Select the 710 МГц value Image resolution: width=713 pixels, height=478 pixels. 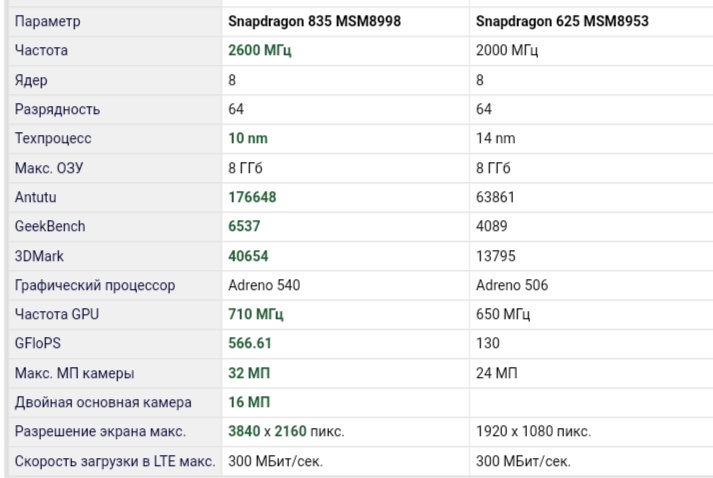point(256,314)
